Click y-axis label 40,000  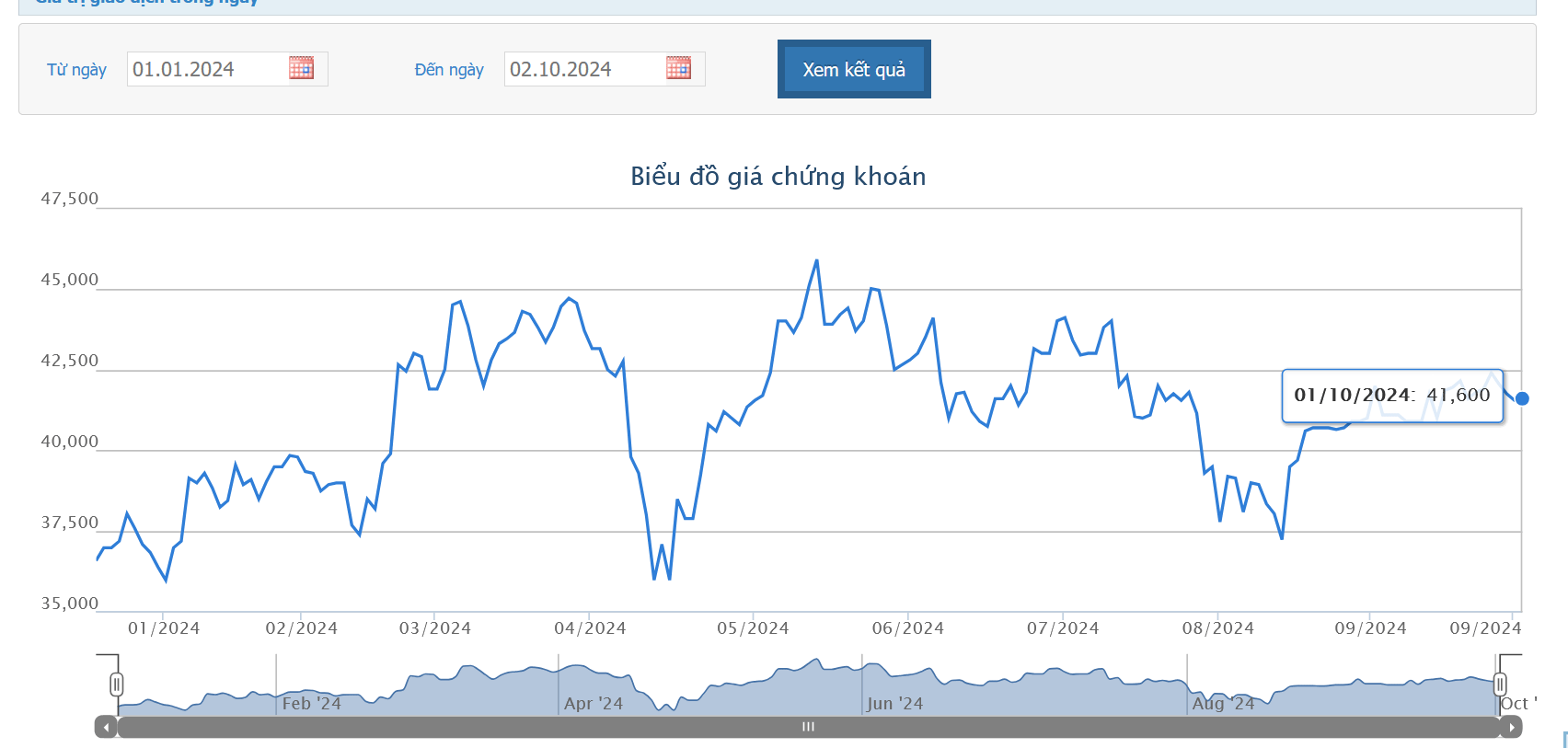[x=69, y=442]
